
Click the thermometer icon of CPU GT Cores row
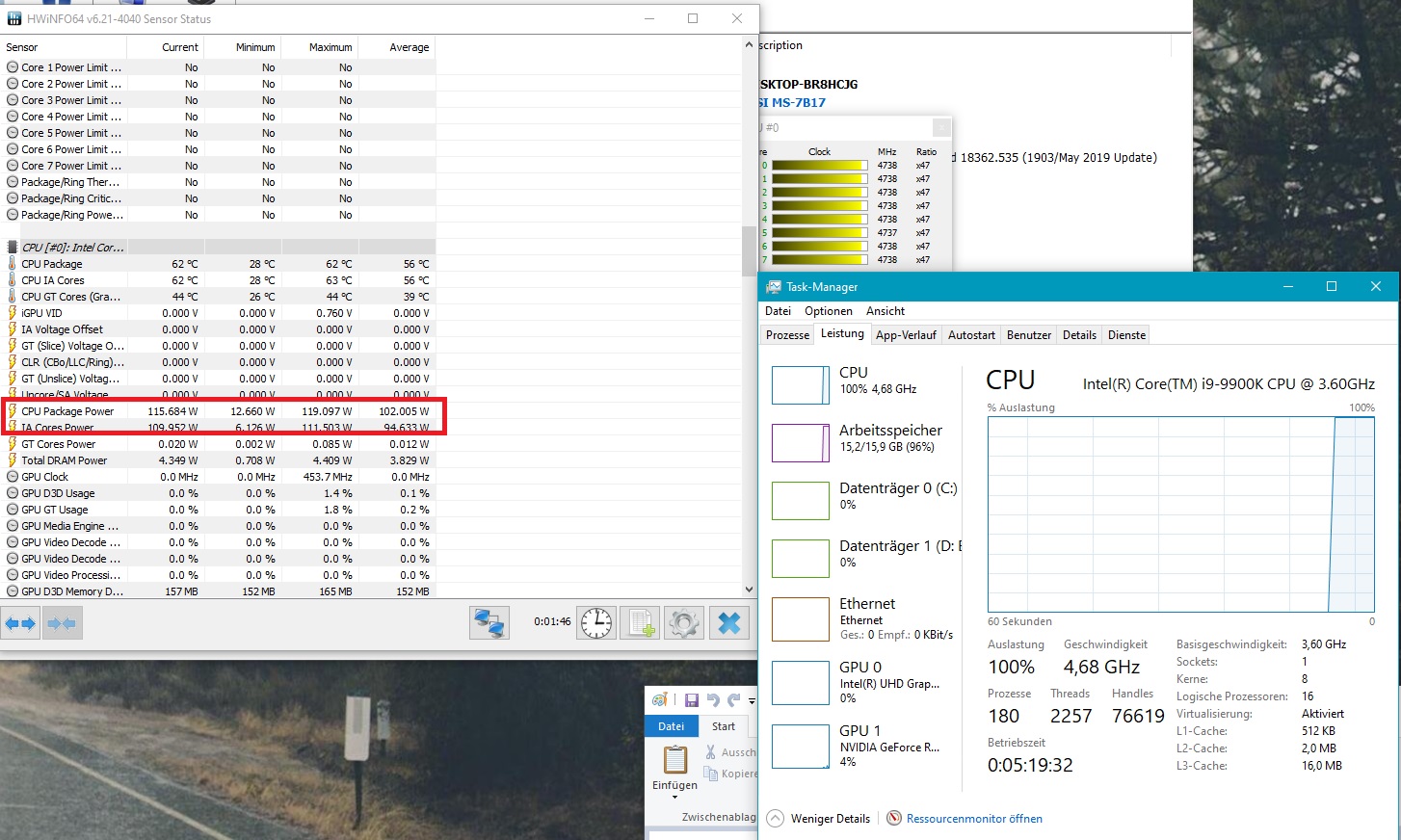(12, 297)
